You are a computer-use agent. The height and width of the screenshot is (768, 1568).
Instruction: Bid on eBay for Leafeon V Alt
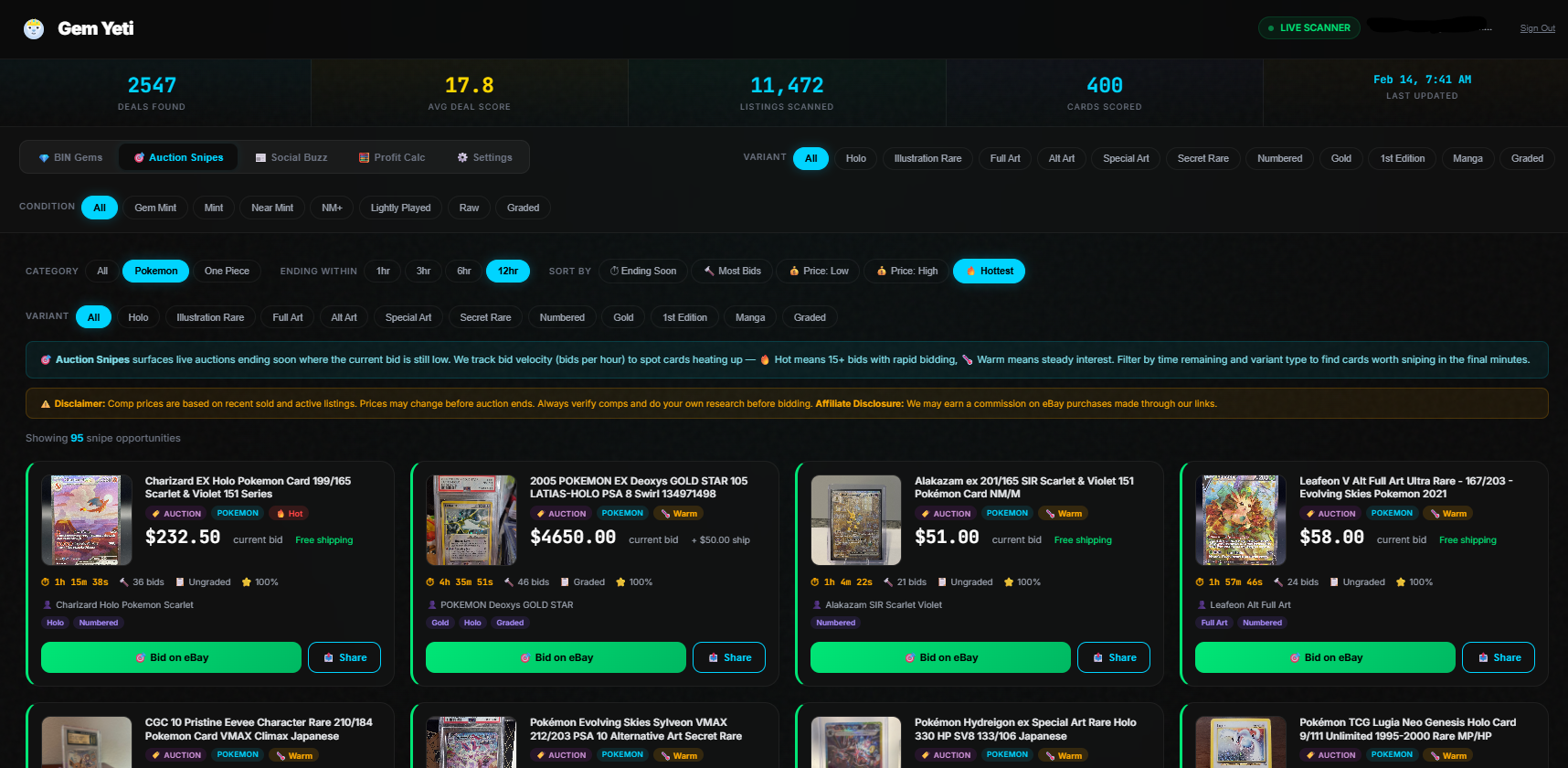[x=1325, y=657]
